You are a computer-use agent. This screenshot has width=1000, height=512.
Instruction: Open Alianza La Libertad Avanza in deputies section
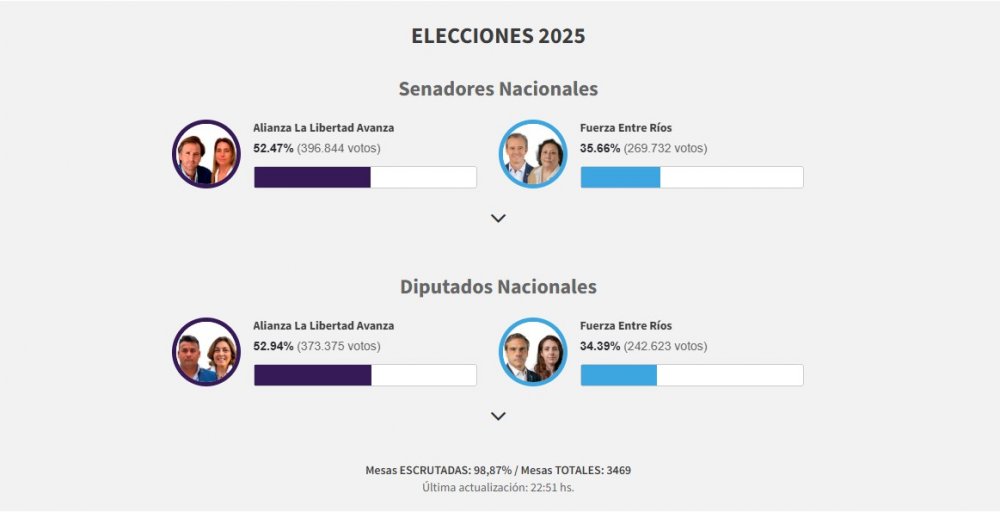(324, 326)
